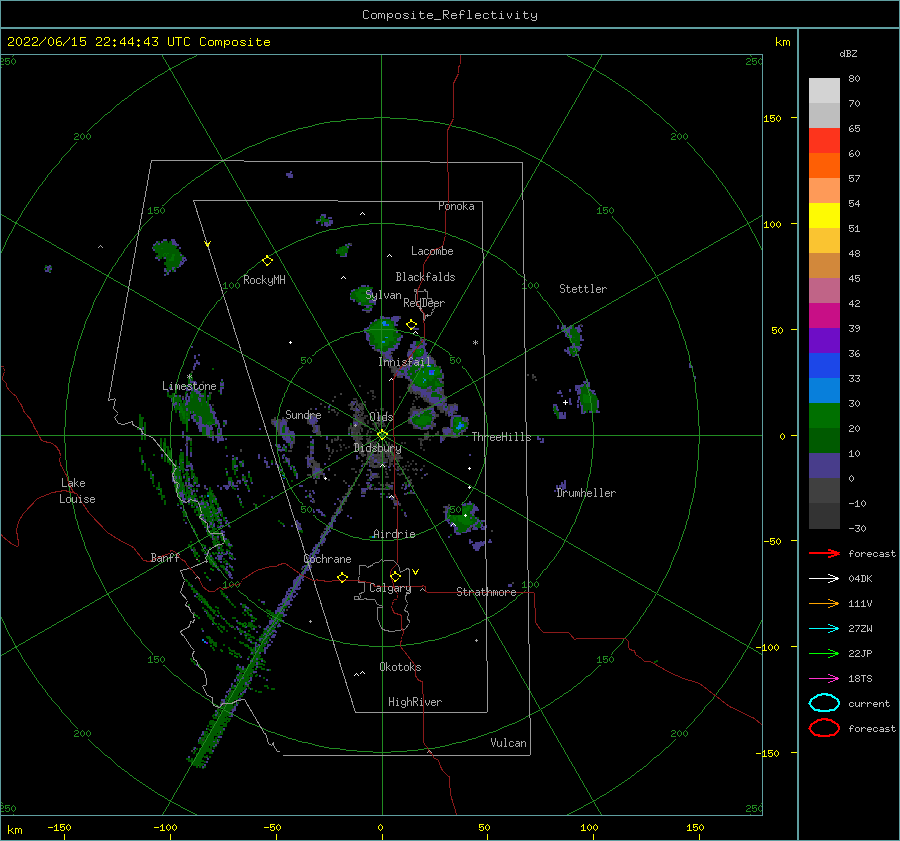900x841 pixels.
Task: Click the red forecast arrow legend icon
Action: (824, 553)
